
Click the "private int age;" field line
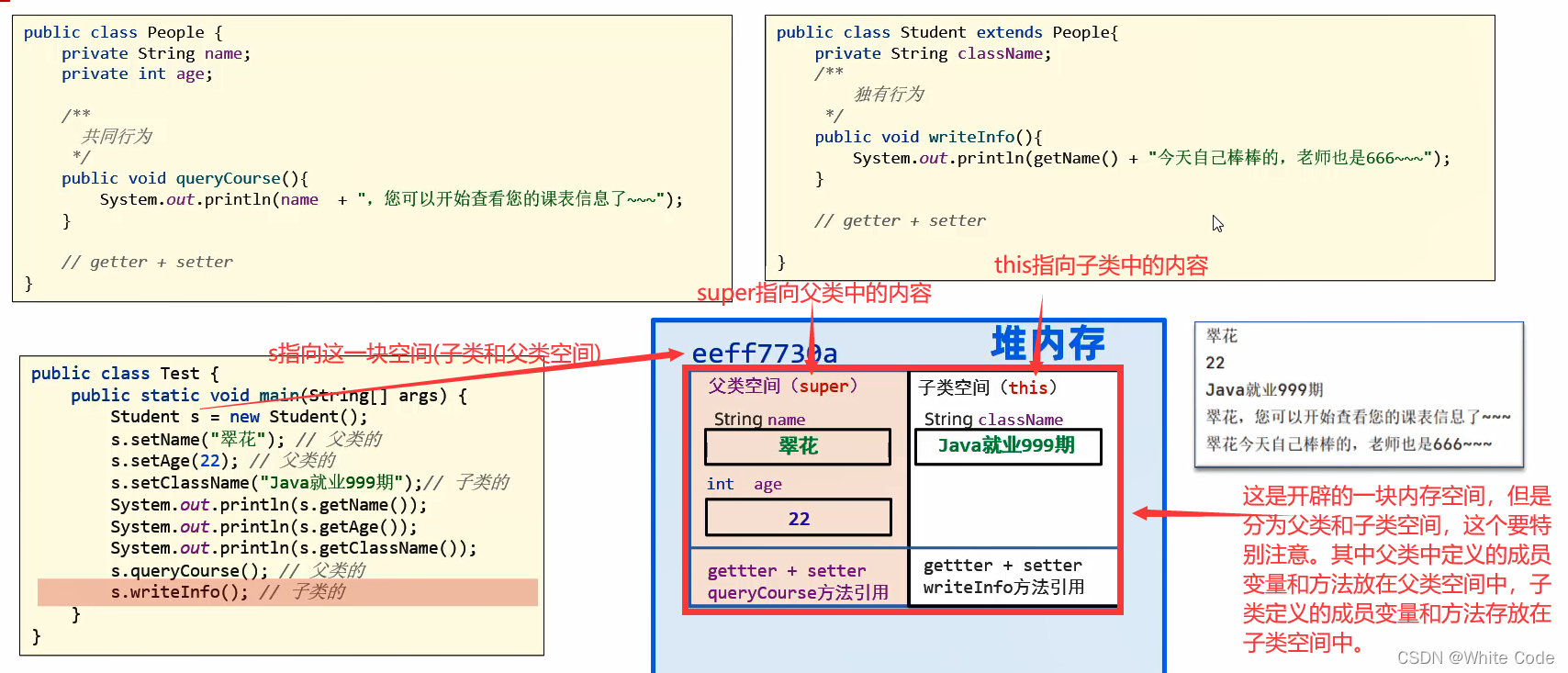point(137,73)
